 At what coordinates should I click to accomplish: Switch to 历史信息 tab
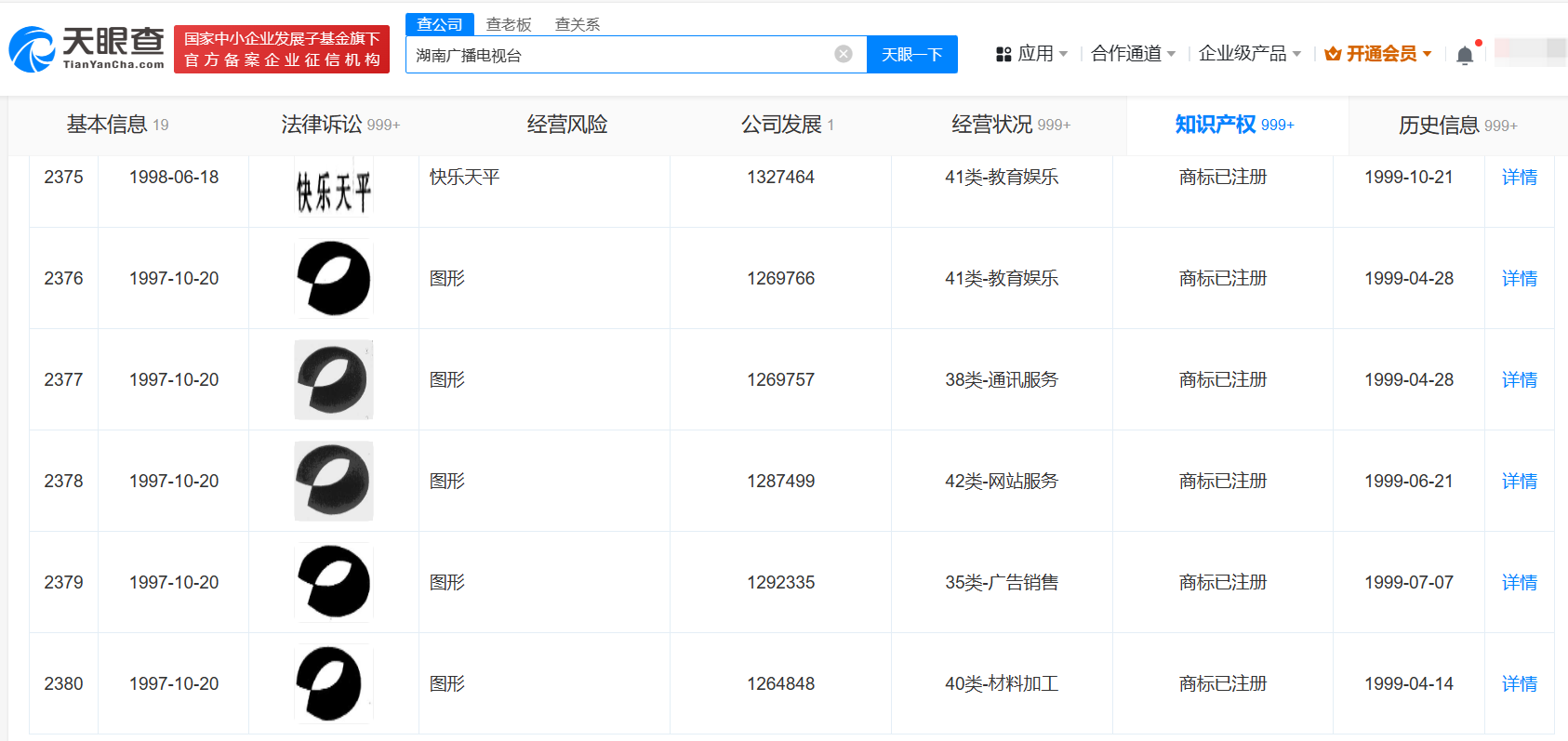pyautogui.click(x=1458, y=125)
